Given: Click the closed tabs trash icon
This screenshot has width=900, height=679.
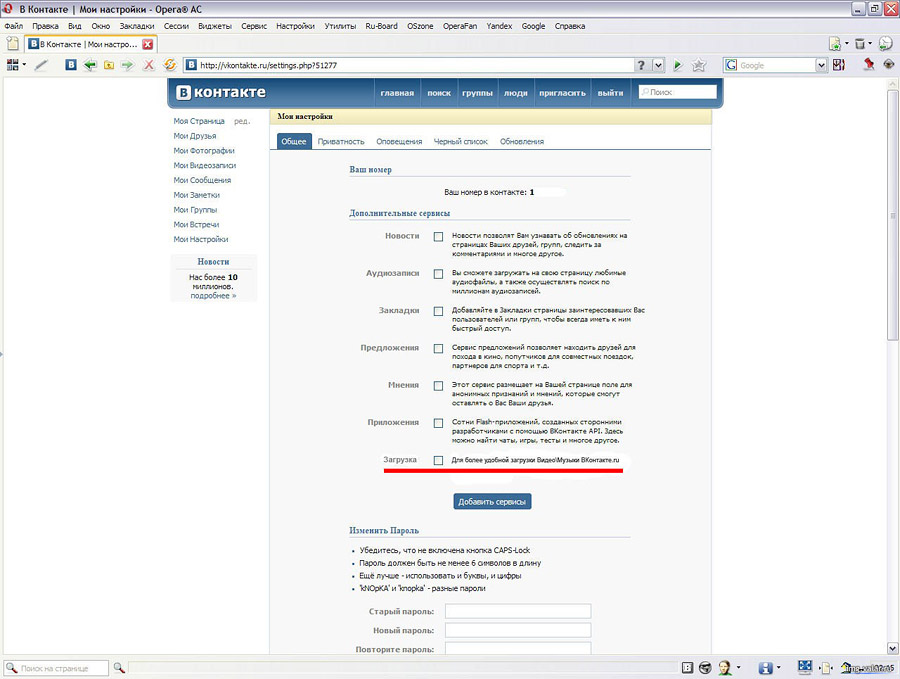Looking at the screenshot, I should coord(858,44).
